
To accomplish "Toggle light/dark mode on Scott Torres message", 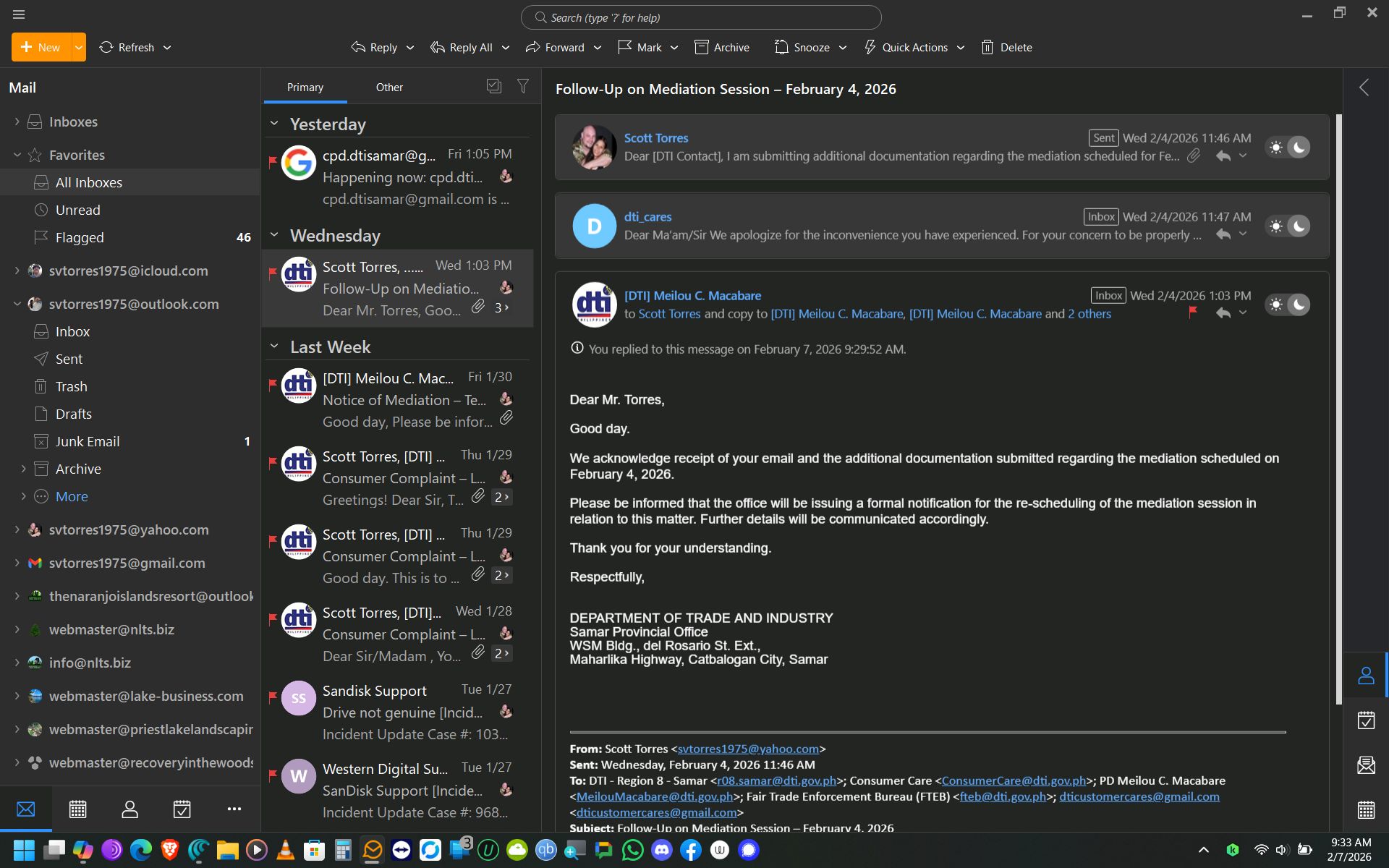I will pyautogui.click(x=1288, y=148).
